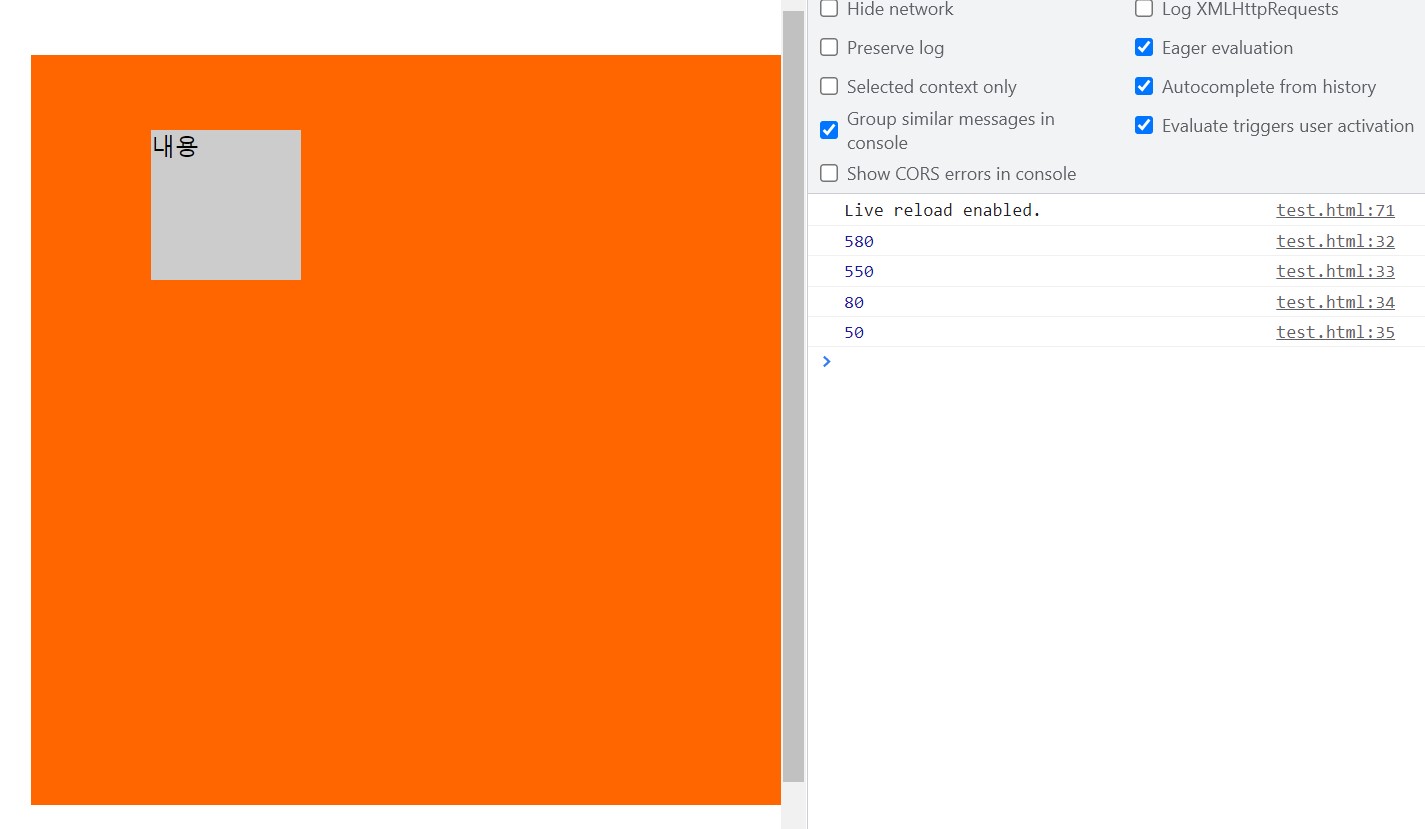Viewport: 1425px width, 829px height.
Task: Tick the Log XMLHttpRequests checkbox
Action: pos(1144,9)
